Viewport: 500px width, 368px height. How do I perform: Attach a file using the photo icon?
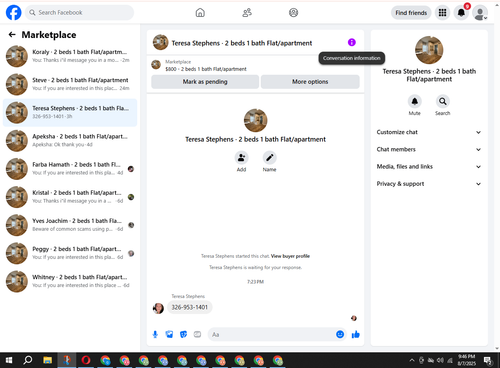pyautogui.click(x=169, y=334)
